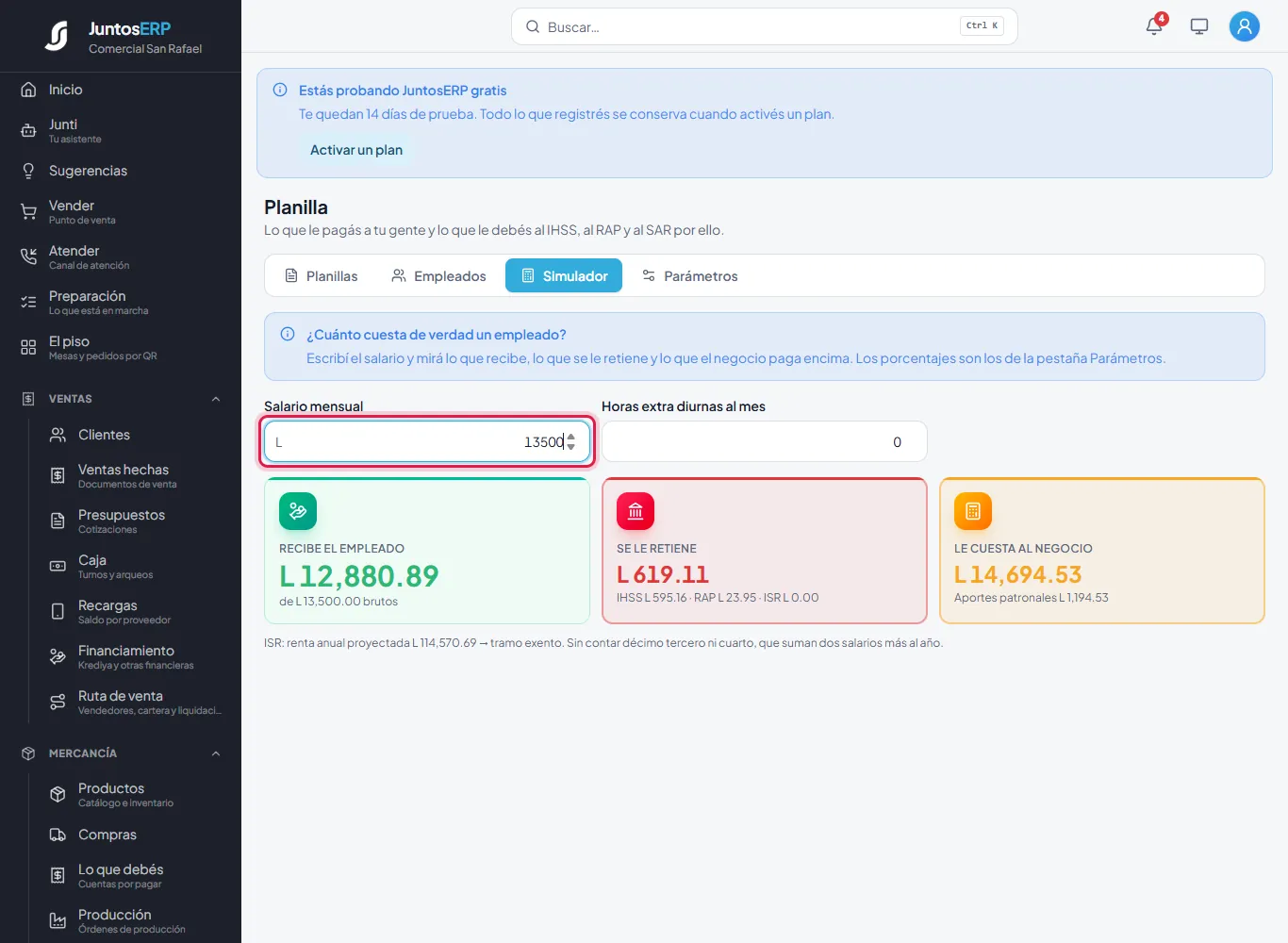The image size is (1288, 943).
Task: Click the Recibe el empleado green icon
Action: tap(298, 511)
